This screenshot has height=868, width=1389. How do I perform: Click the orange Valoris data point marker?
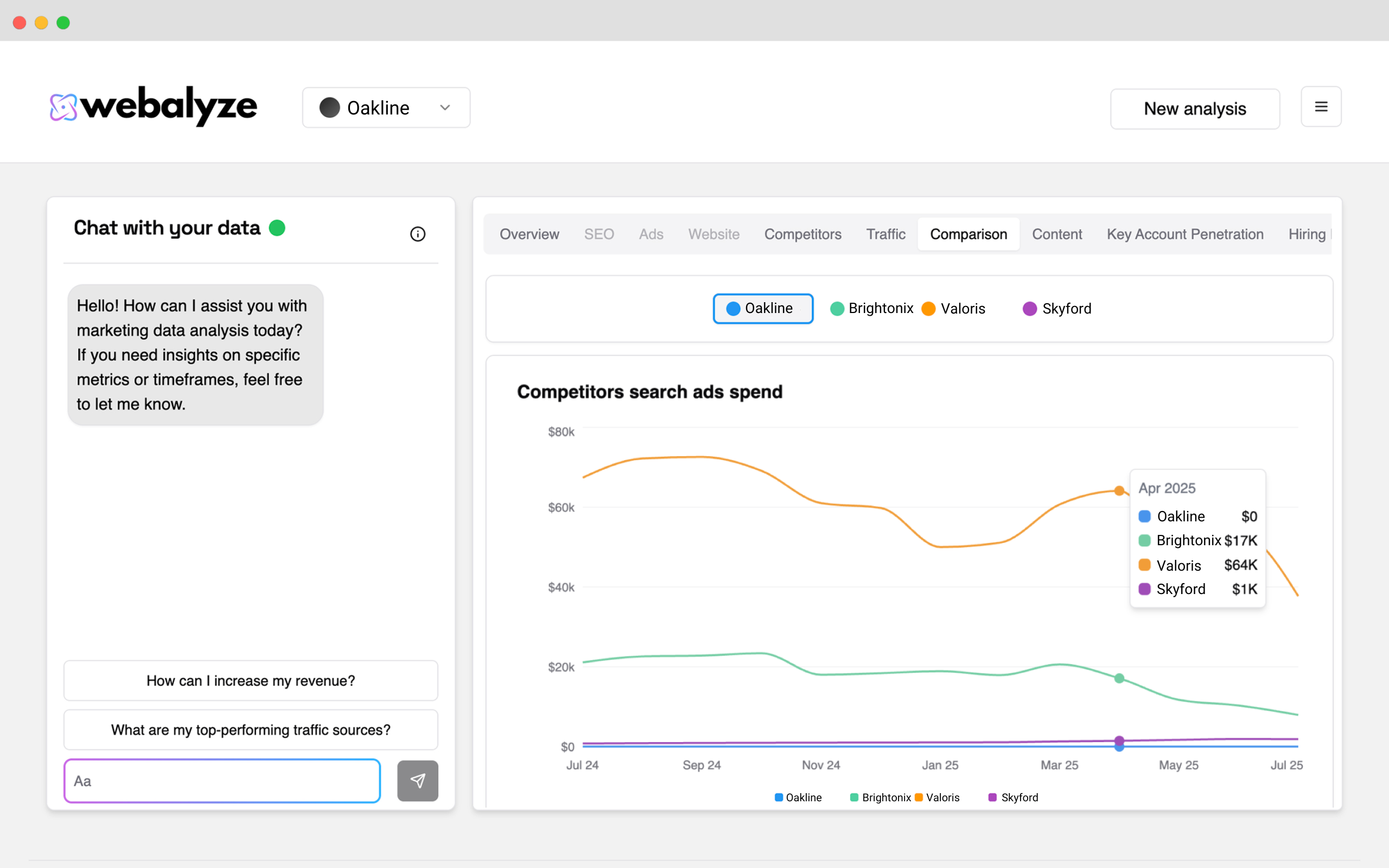point(1119,491)
